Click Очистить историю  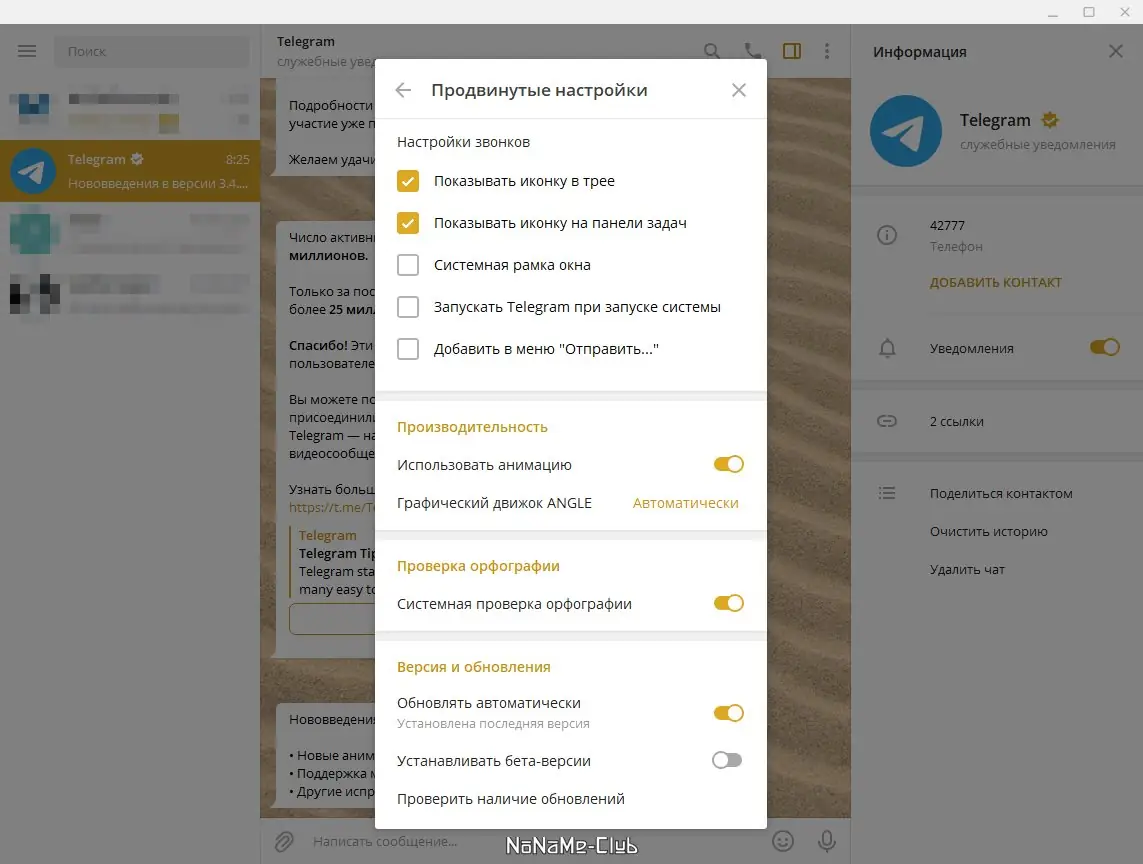[x=988, y=532]
